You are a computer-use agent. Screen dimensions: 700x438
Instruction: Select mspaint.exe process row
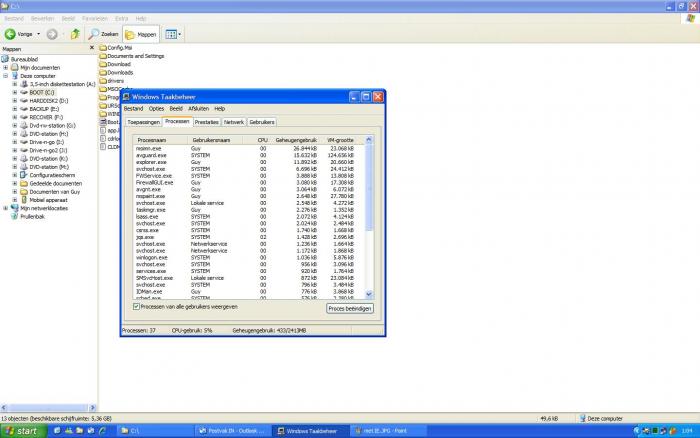point(248,196)
